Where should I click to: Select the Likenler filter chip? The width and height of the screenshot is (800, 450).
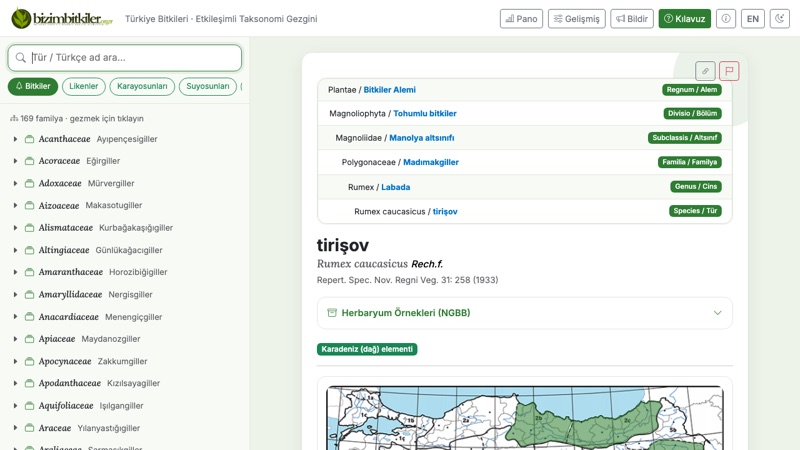84,86
